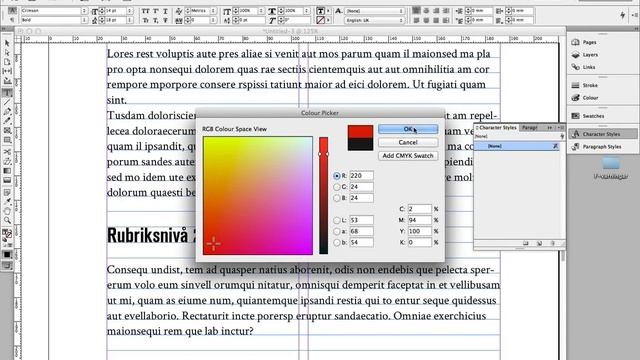Select the Gradient Swatch tool

[x=7, y=171]
